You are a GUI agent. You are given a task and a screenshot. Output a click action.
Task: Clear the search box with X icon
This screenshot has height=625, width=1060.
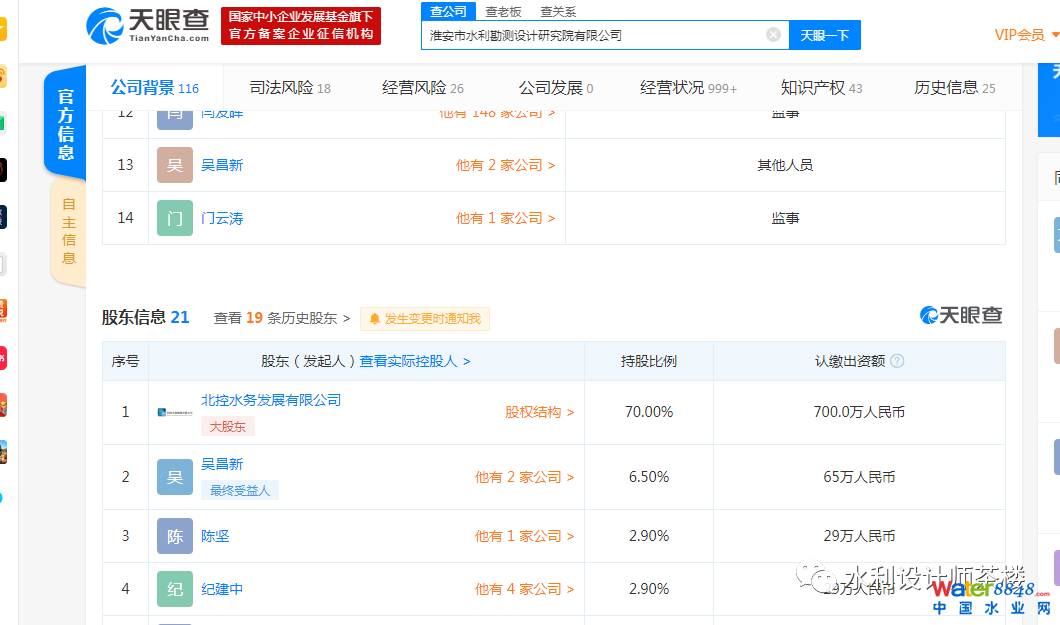click(773, 35)
